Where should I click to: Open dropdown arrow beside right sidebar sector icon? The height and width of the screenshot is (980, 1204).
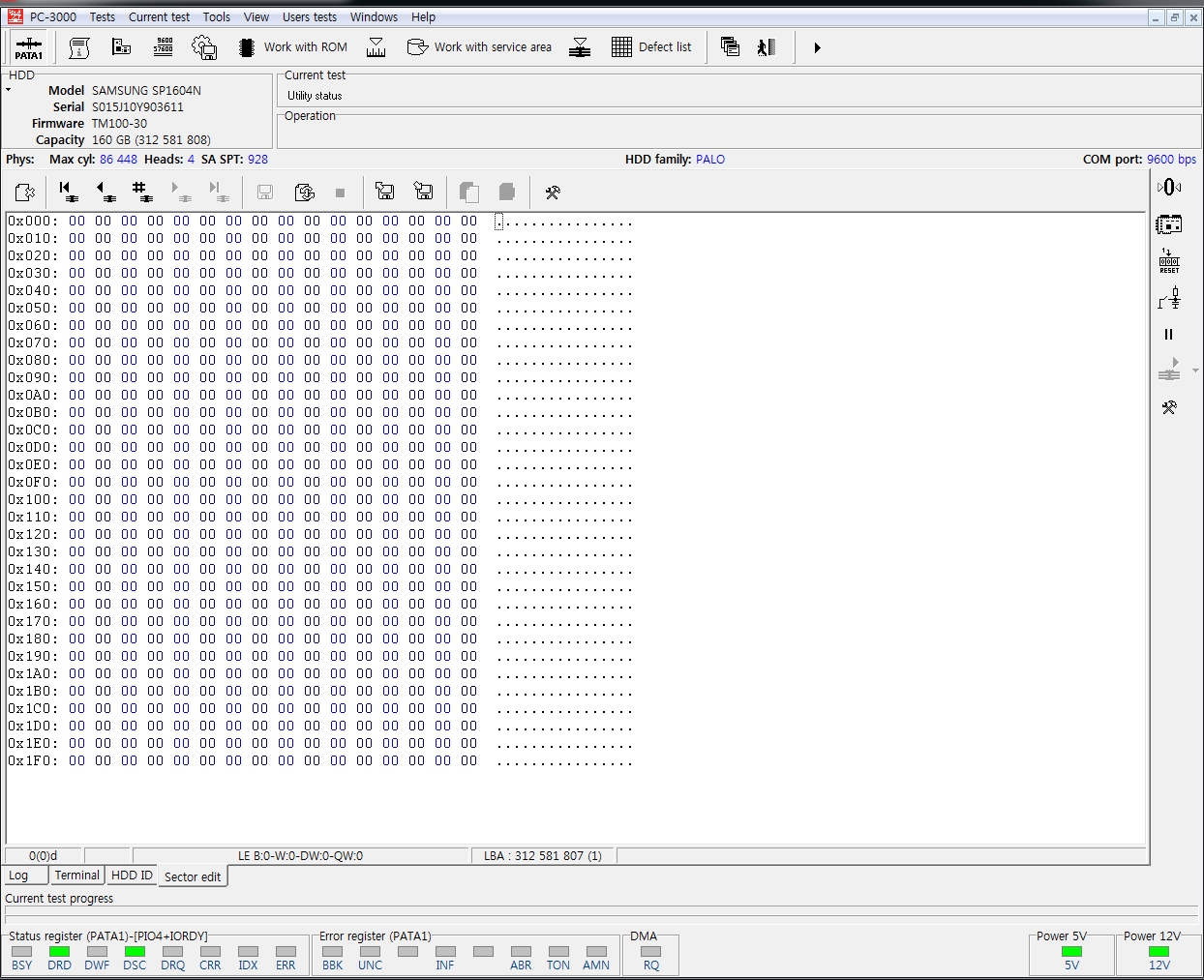click(1195, 371)
